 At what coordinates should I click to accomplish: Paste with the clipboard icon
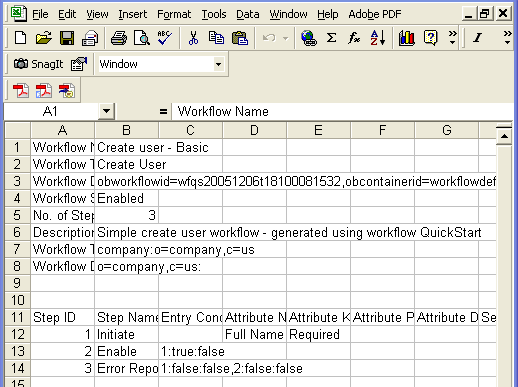(240, 38)
